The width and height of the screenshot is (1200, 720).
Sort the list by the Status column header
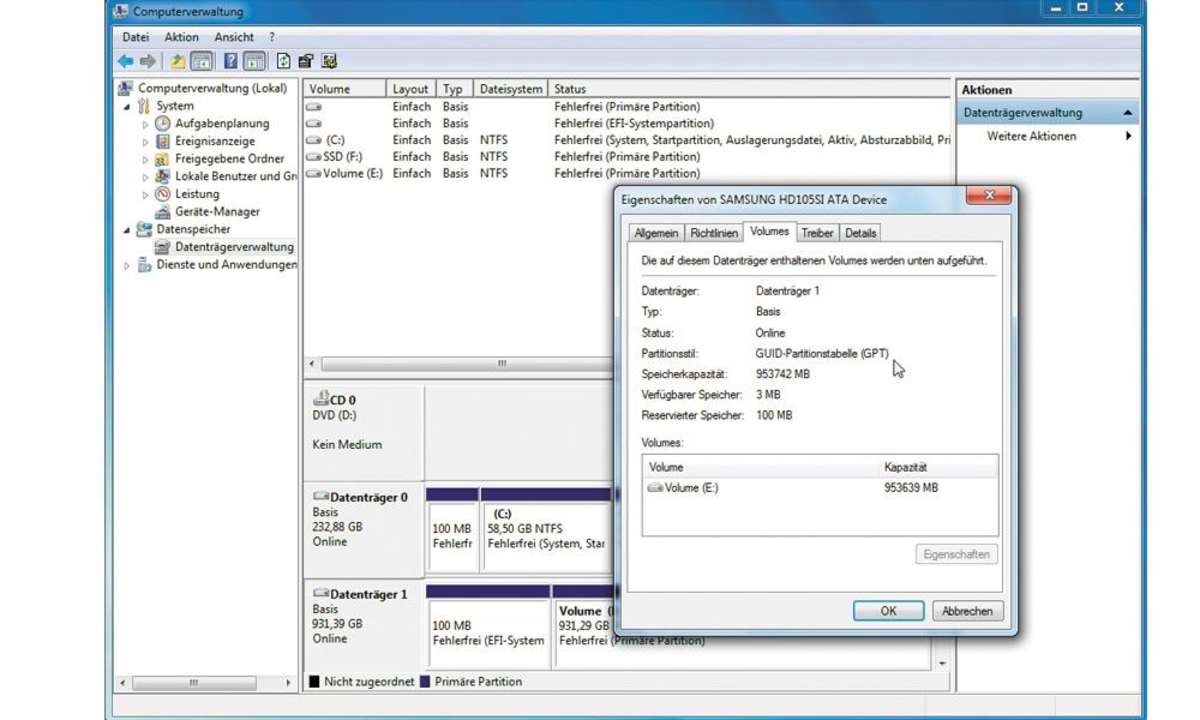click(x=750, y=89)
